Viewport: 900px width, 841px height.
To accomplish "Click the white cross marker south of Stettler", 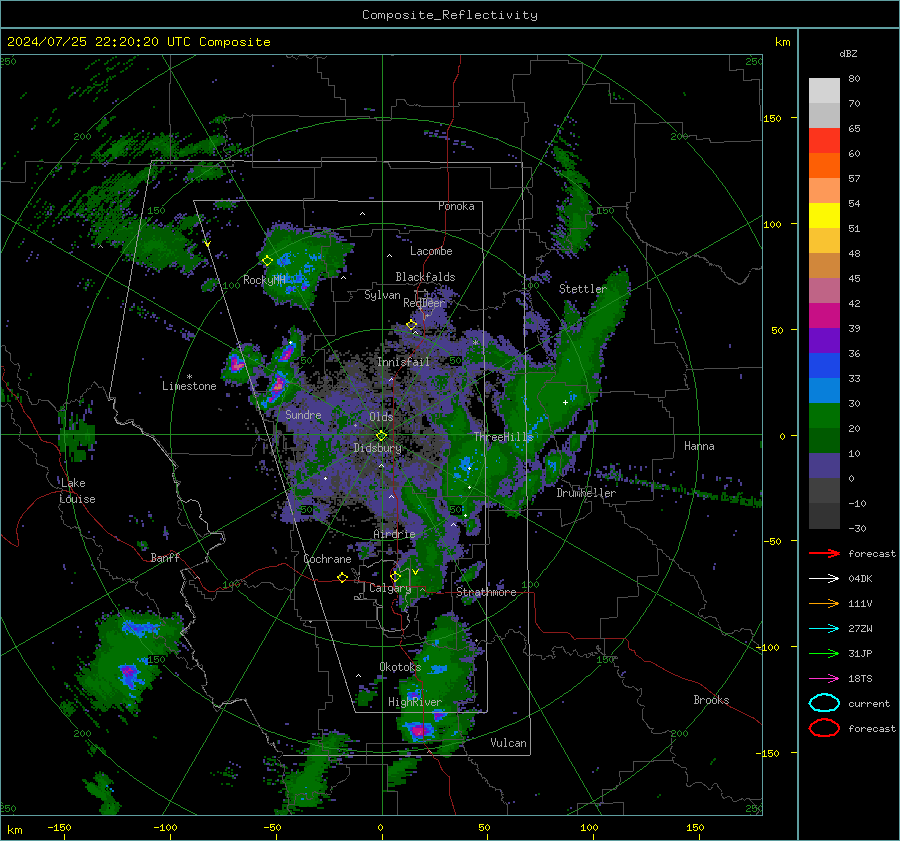I will (565, 402).
